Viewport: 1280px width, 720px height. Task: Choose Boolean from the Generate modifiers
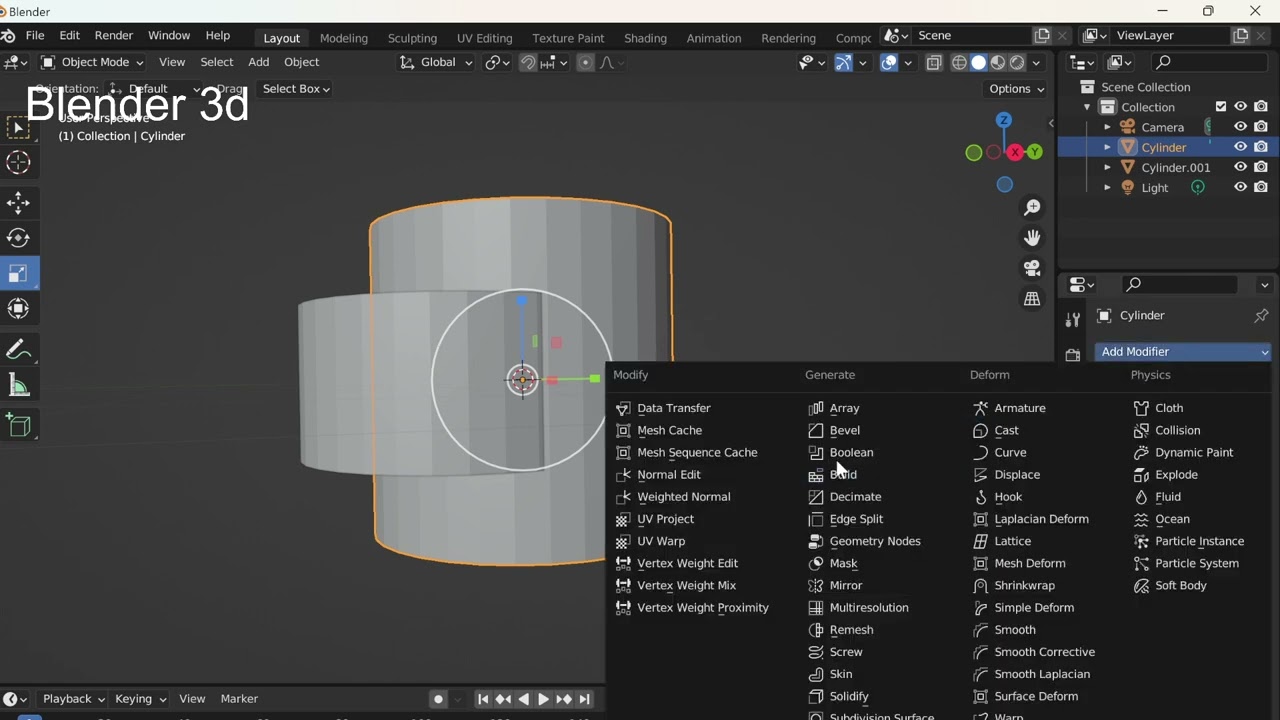point(851,453)
